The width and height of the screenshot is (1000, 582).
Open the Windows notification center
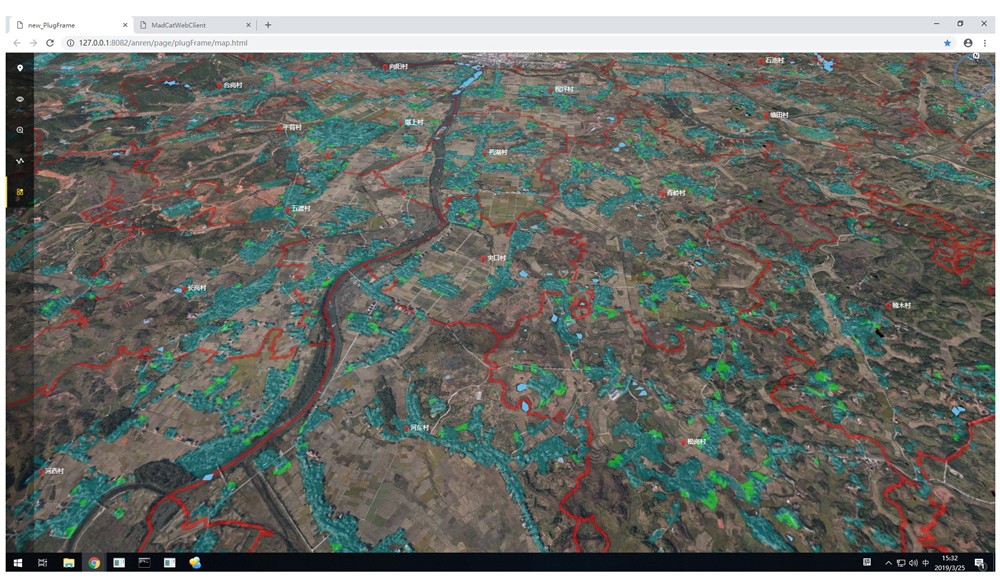[979, 563]
